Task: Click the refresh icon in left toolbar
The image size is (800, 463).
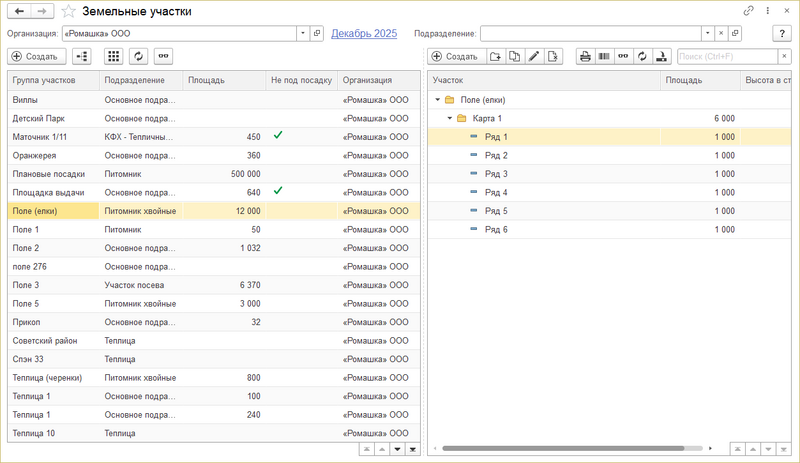Action: coord(138,57)
